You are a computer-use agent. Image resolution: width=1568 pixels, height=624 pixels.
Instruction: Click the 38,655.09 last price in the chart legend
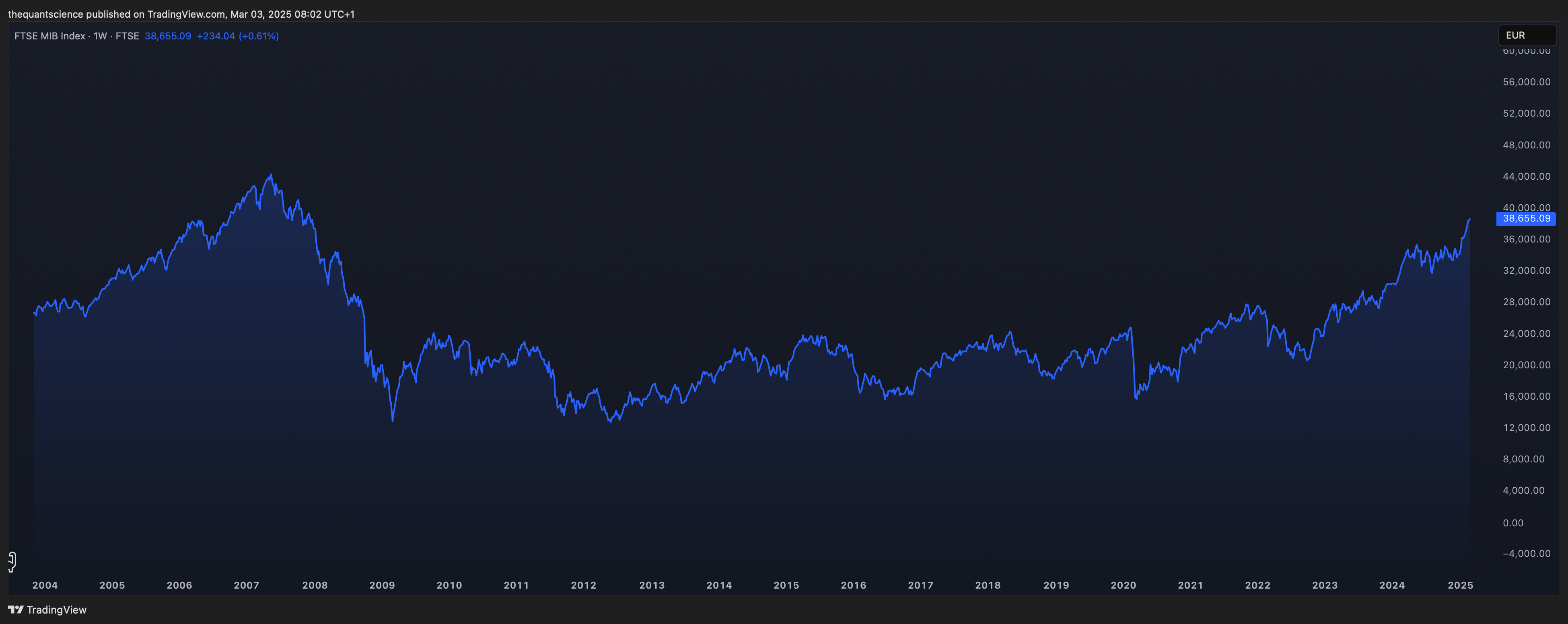[x=168, y=36]
